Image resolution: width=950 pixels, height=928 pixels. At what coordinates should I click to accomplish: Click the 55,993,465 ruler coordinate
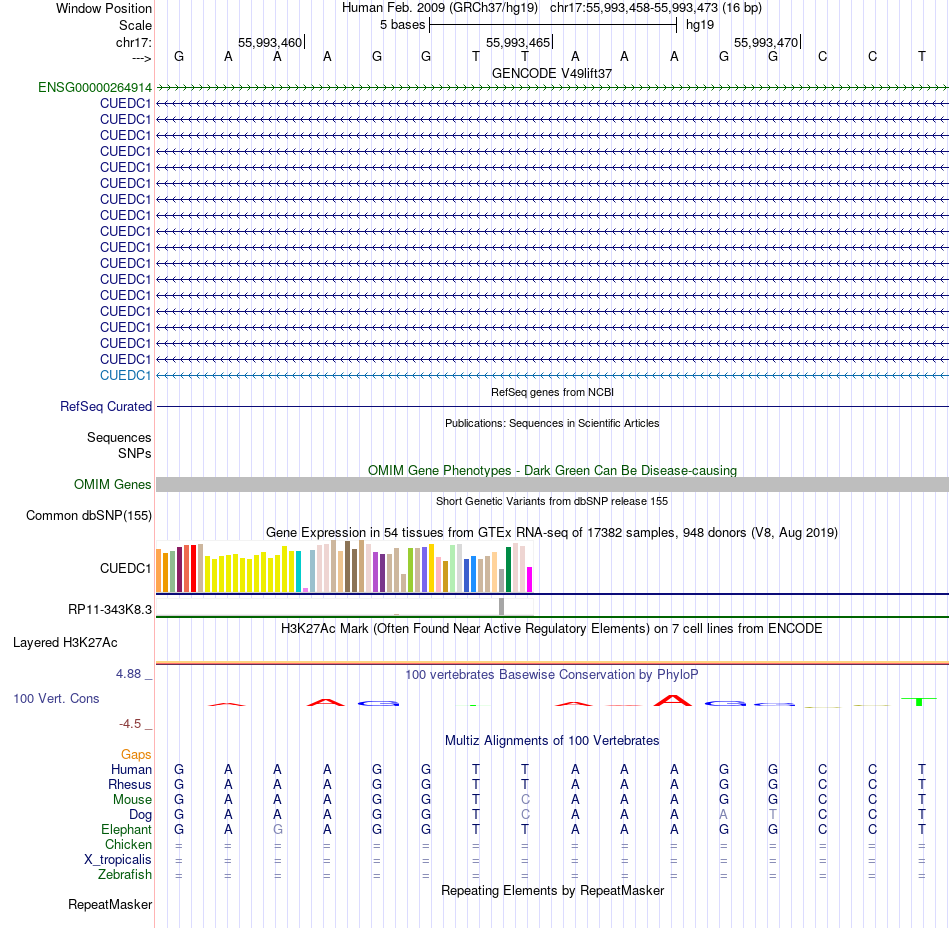518,42
